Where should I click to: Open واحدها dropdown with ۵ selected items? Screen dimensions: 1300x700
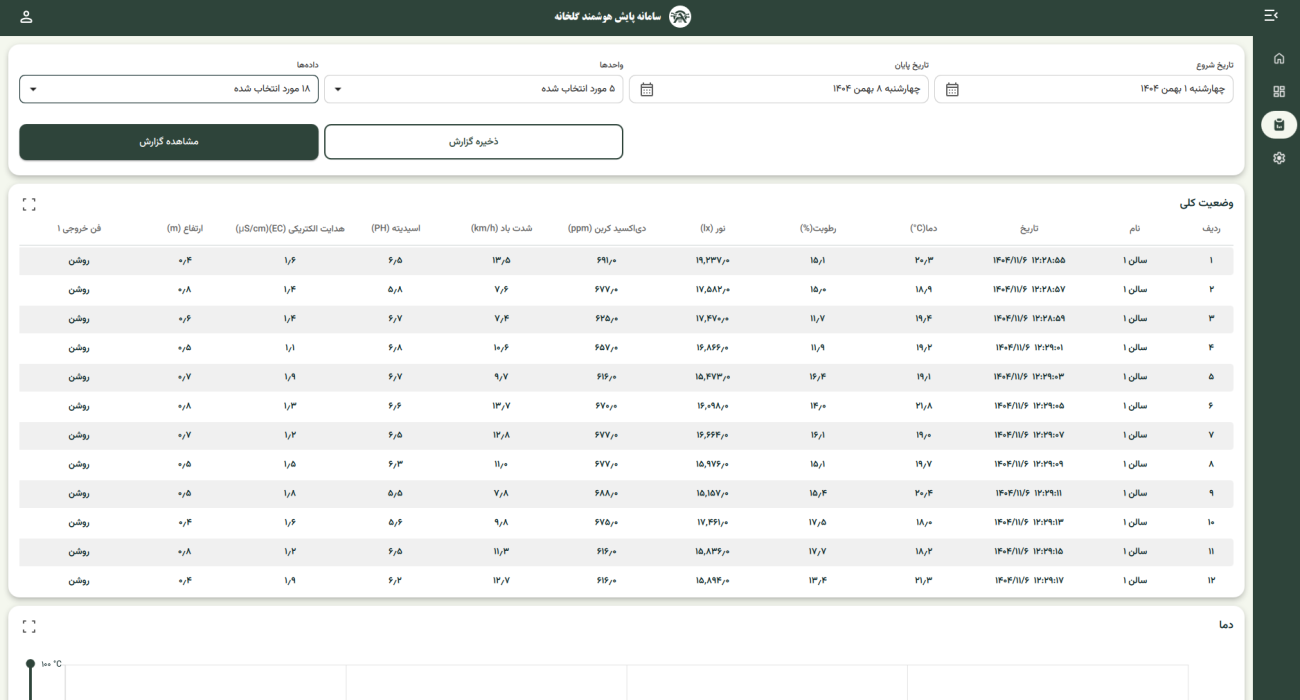[474, 89]
